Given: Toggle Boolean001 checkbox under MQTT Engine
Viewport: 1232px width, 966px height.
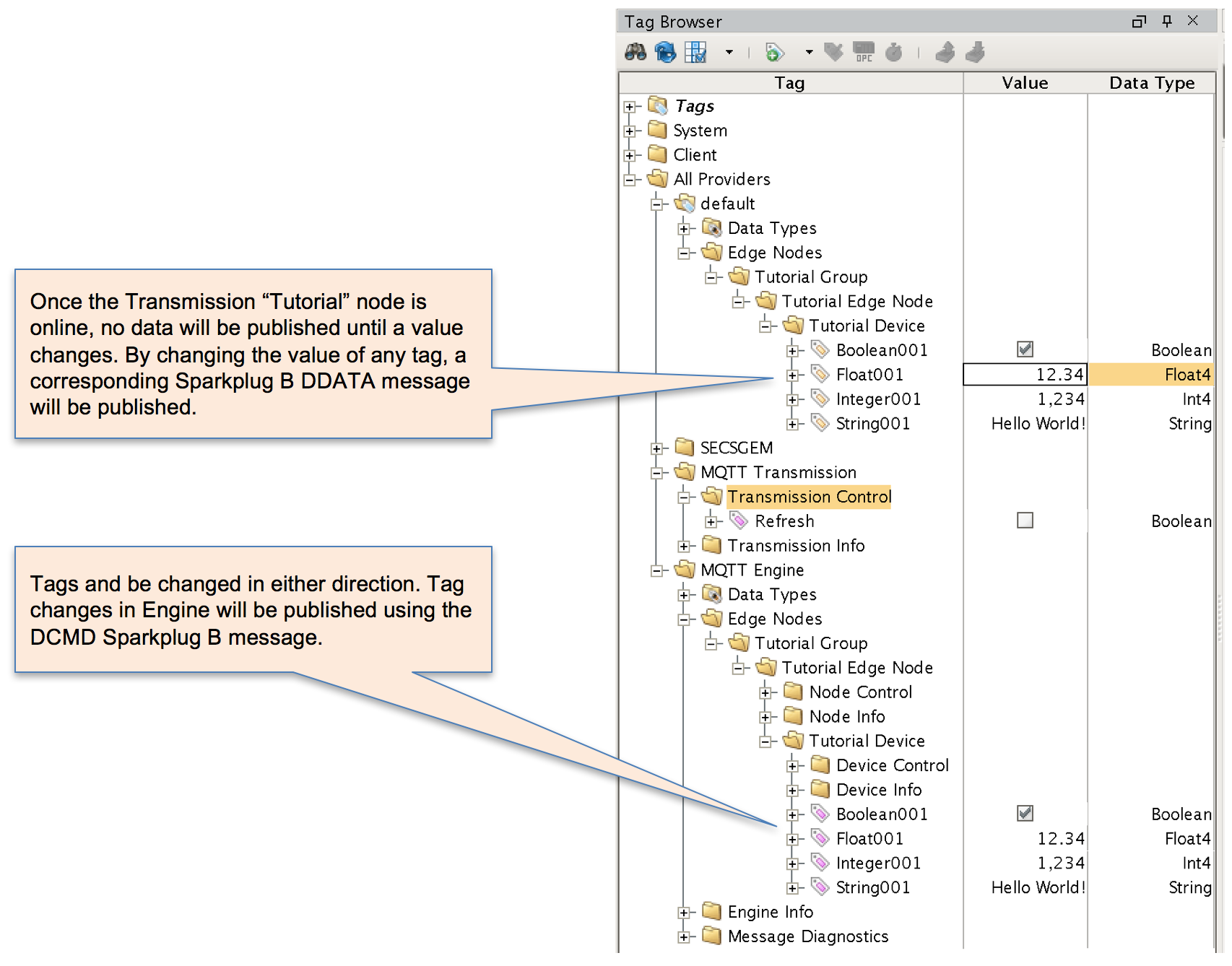Looking at the screenshot, I should (1025, 814).
